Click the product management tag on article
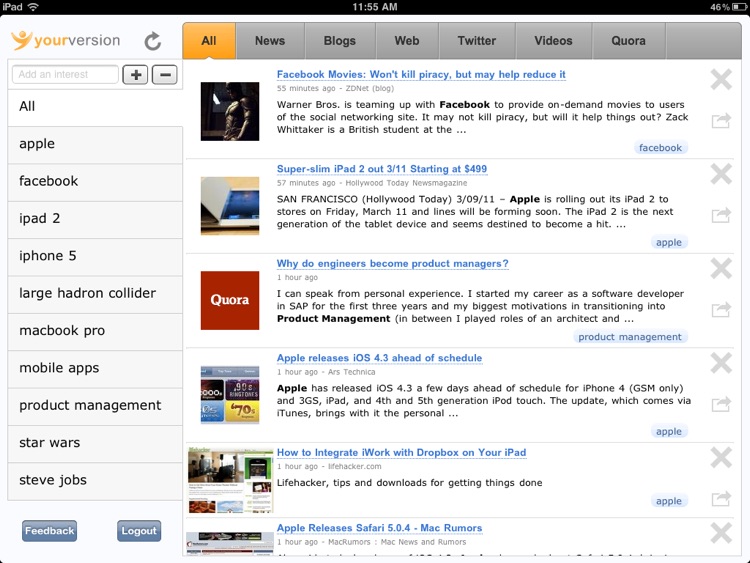Viewport: 750px width, 563px height. click(x=630, y=337)
